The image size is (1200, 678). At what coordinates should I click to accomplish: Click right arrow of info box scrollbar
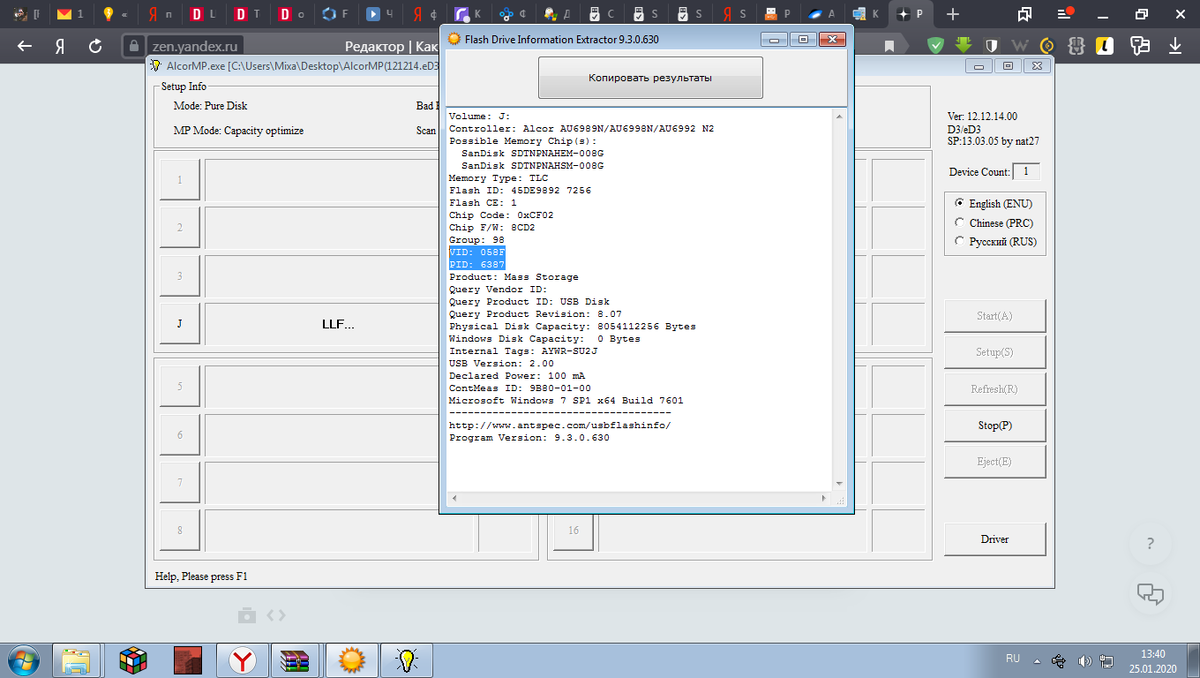[825, 498]
